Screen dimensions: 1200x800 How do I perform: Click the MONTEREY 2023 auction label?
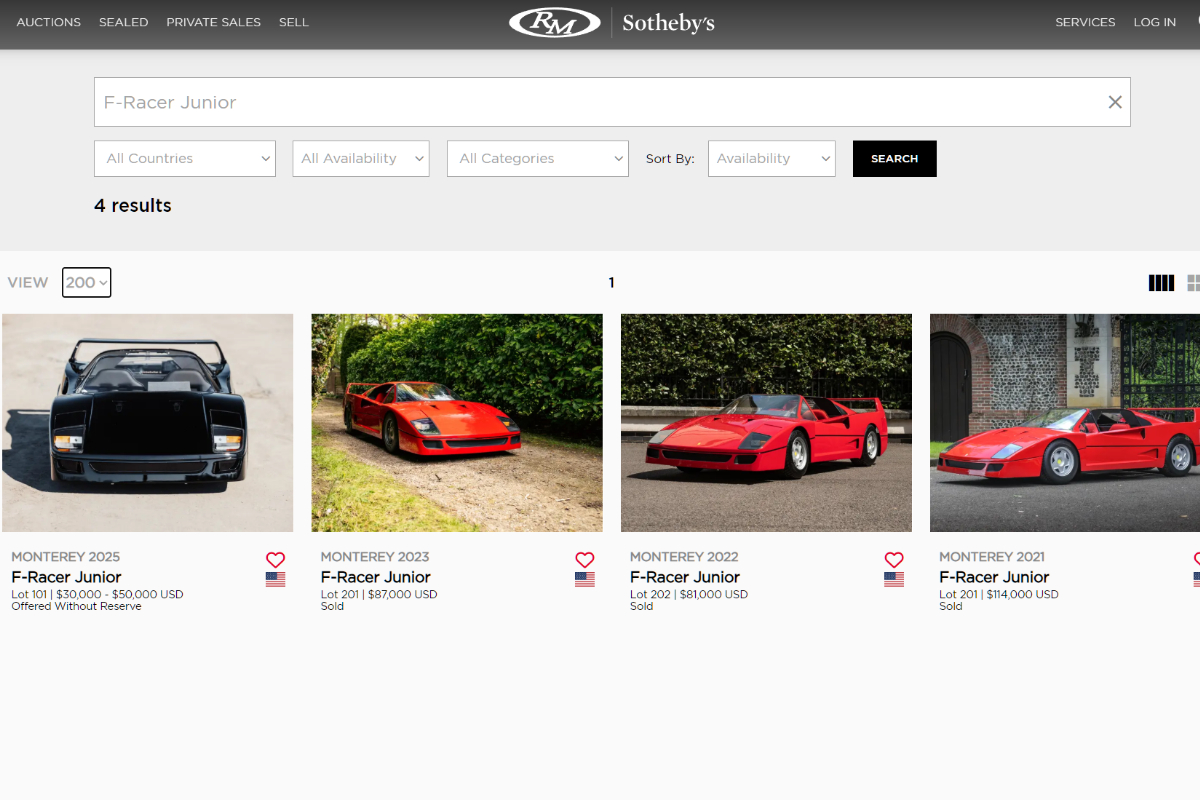click(x=375, y=557)
